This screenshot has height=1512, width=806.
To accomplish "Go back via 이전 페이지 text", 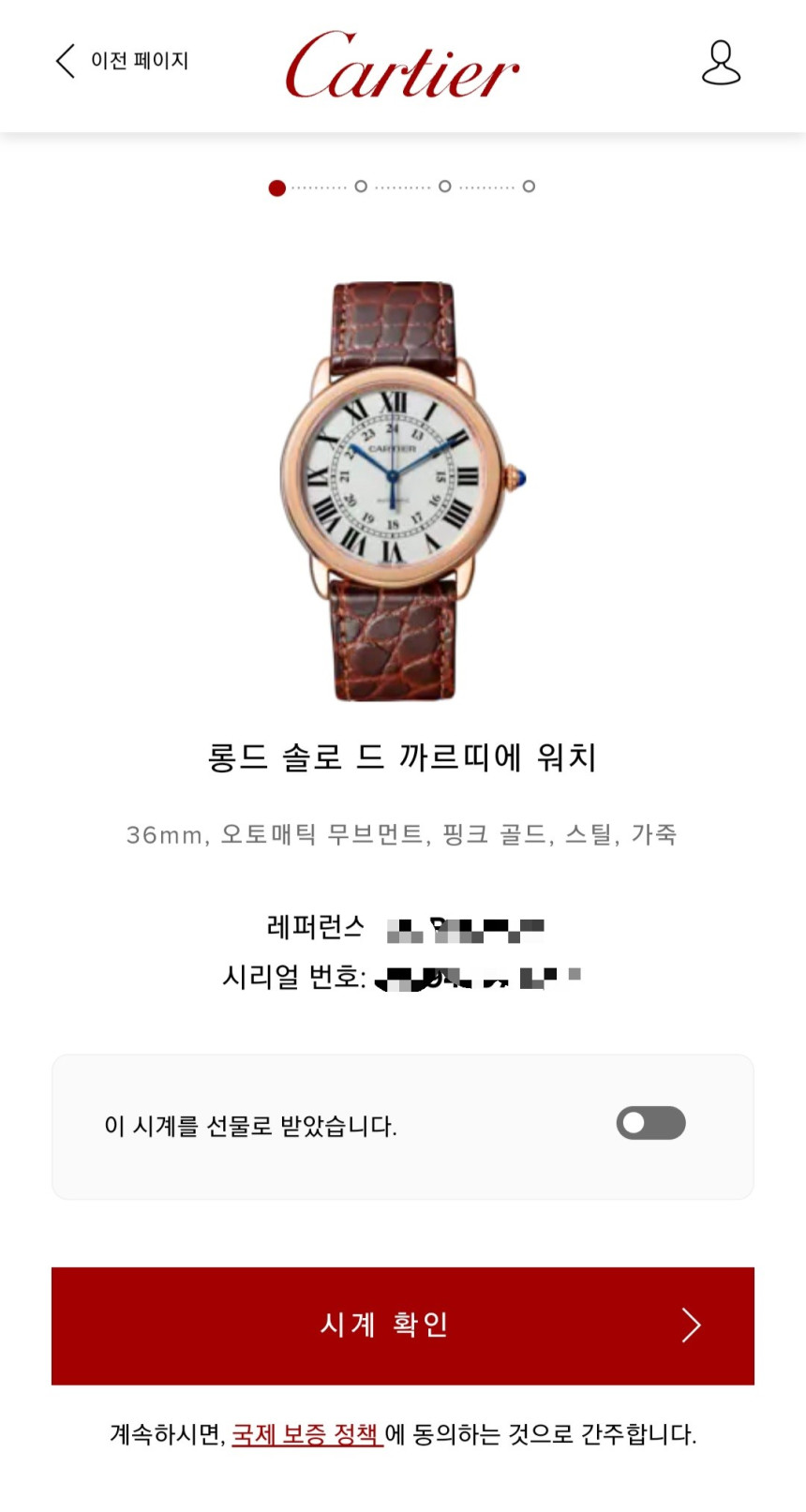I will pyautogui.click(x=140, y=61).
